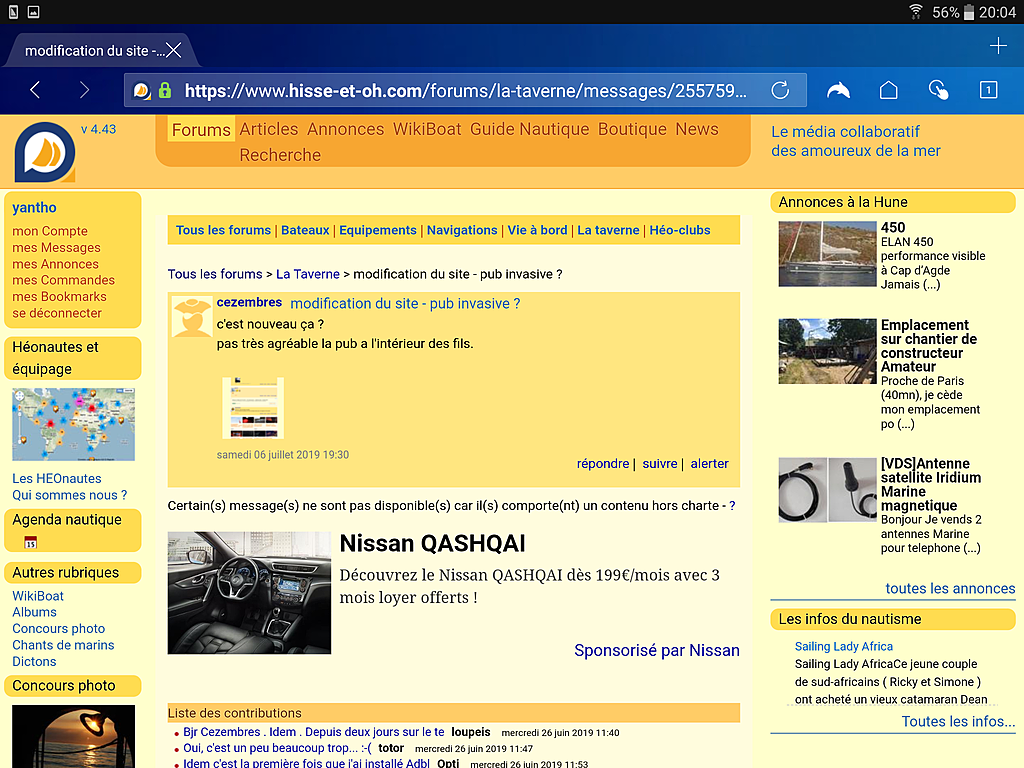Click the Hisse-et-Oh sailboat logo
Screen dimensions: 1024x768
45,153
